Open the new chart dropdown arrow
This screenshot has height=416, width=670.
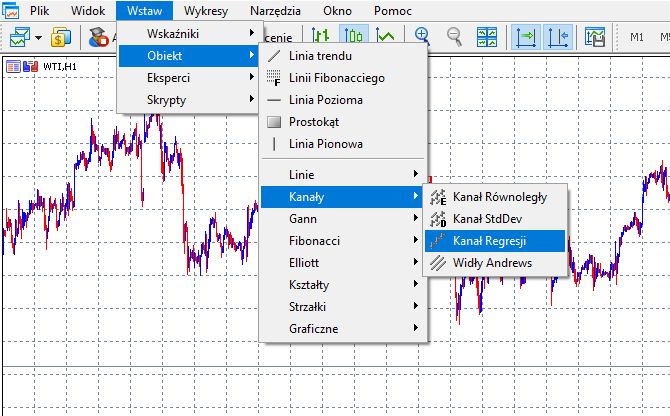[38, 38]
